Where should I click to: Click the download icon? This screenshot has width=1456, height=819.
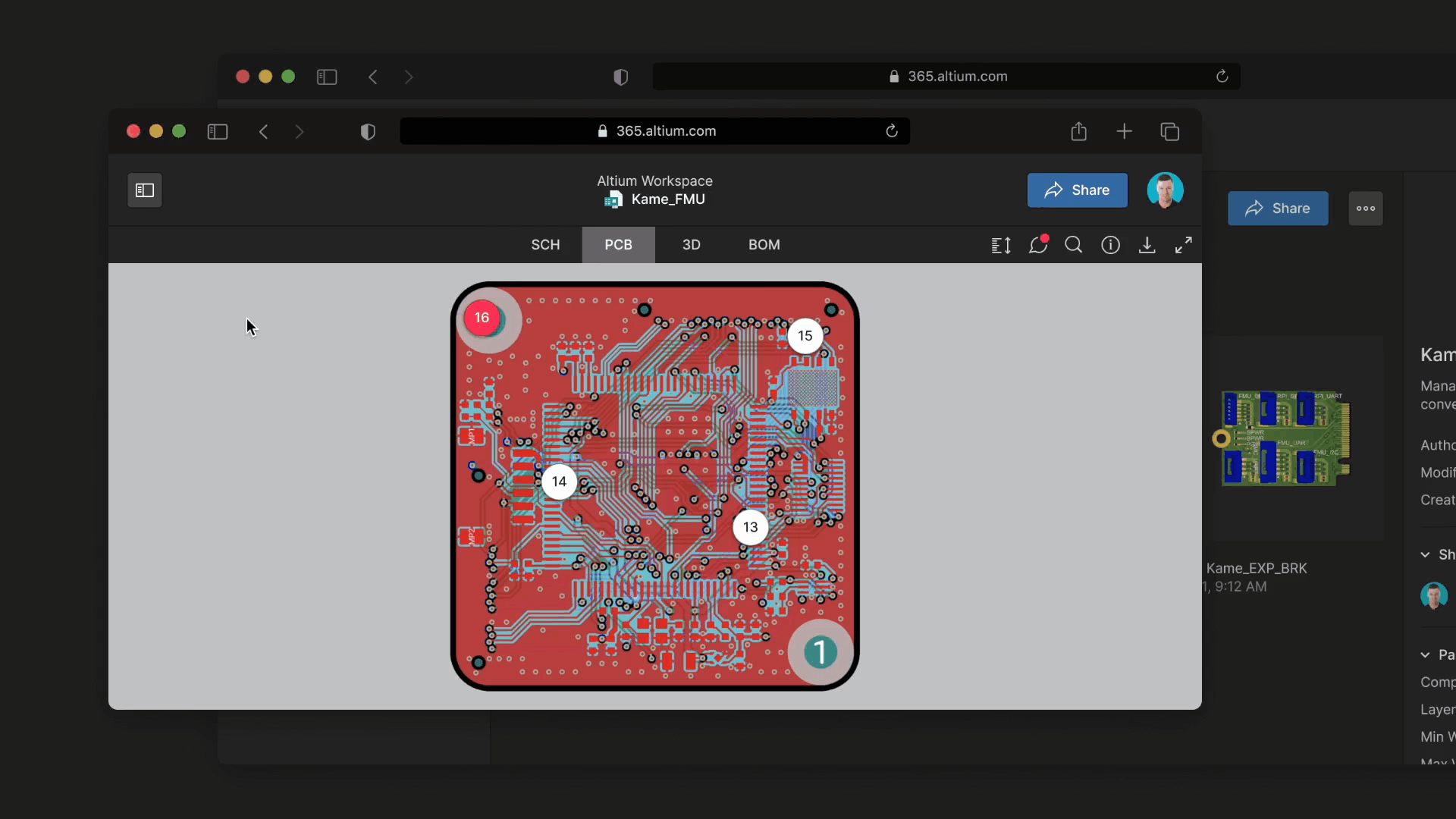click(x=1147, y=245)
